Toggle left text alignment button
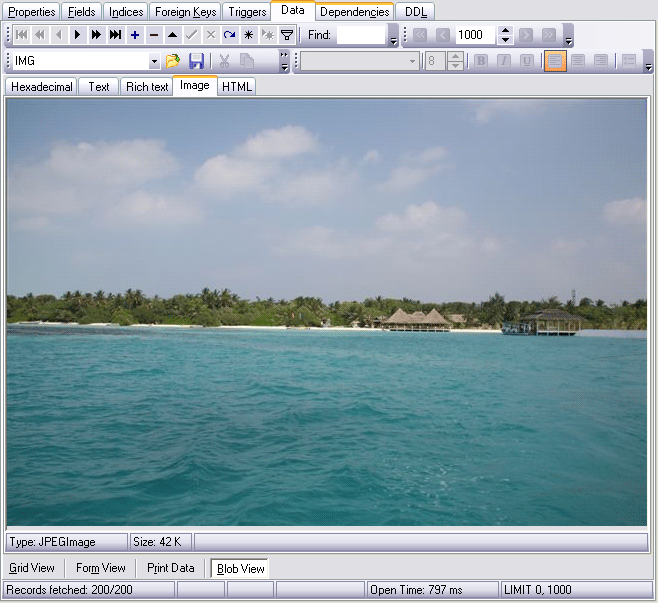The height and width of the screenshot is (603, 658). coord(556,62)
